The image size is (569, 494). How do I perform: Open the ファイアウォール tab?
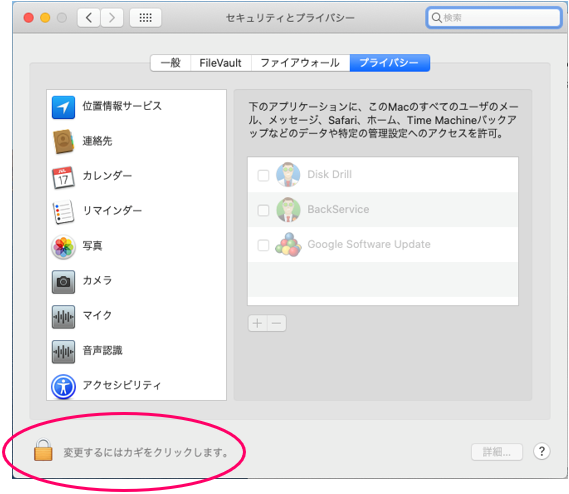tap(300, 63)
